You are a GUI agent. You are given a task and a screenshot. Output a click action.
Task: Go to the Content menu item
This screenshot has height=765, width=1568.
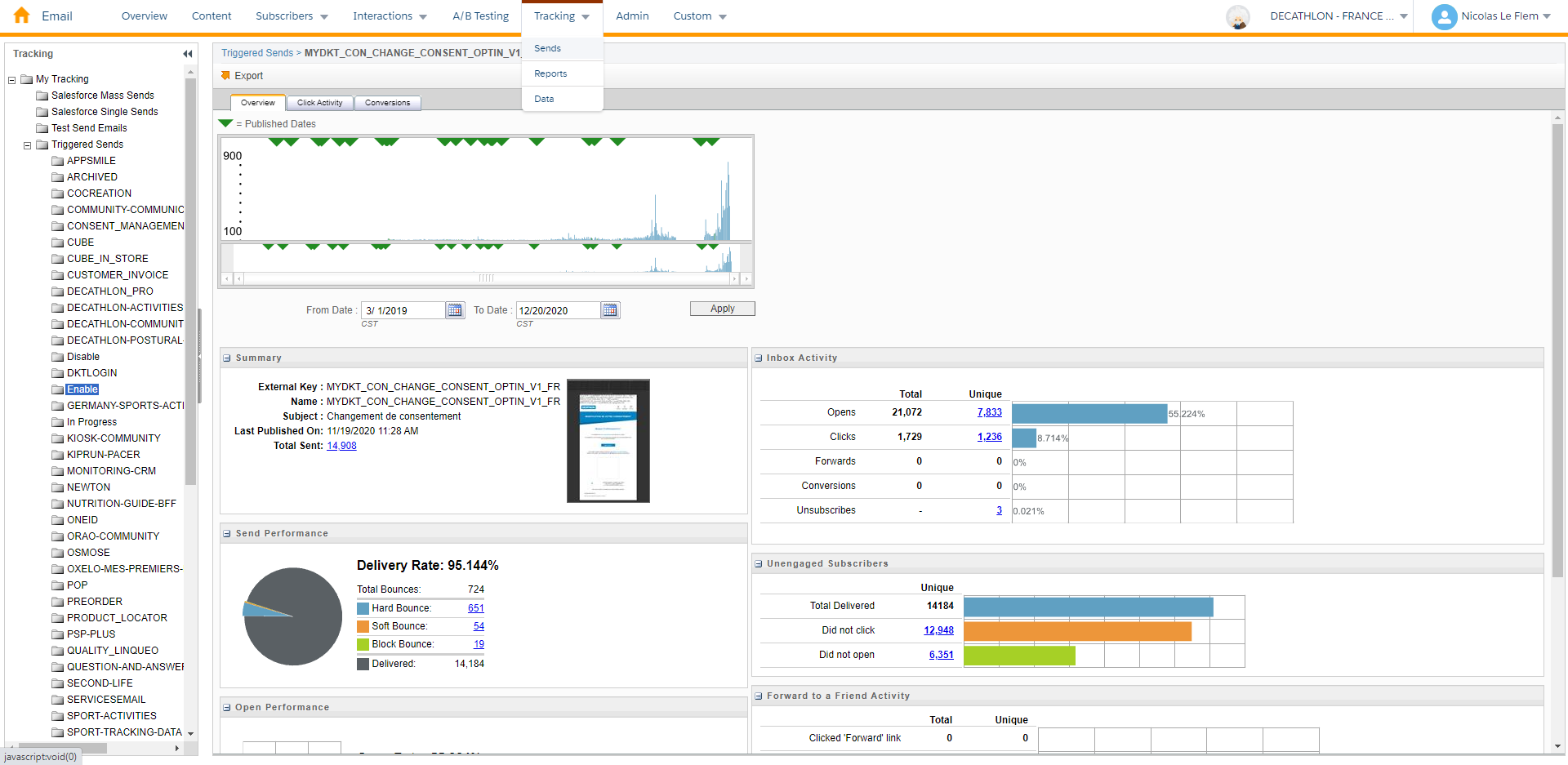(212, 16)
